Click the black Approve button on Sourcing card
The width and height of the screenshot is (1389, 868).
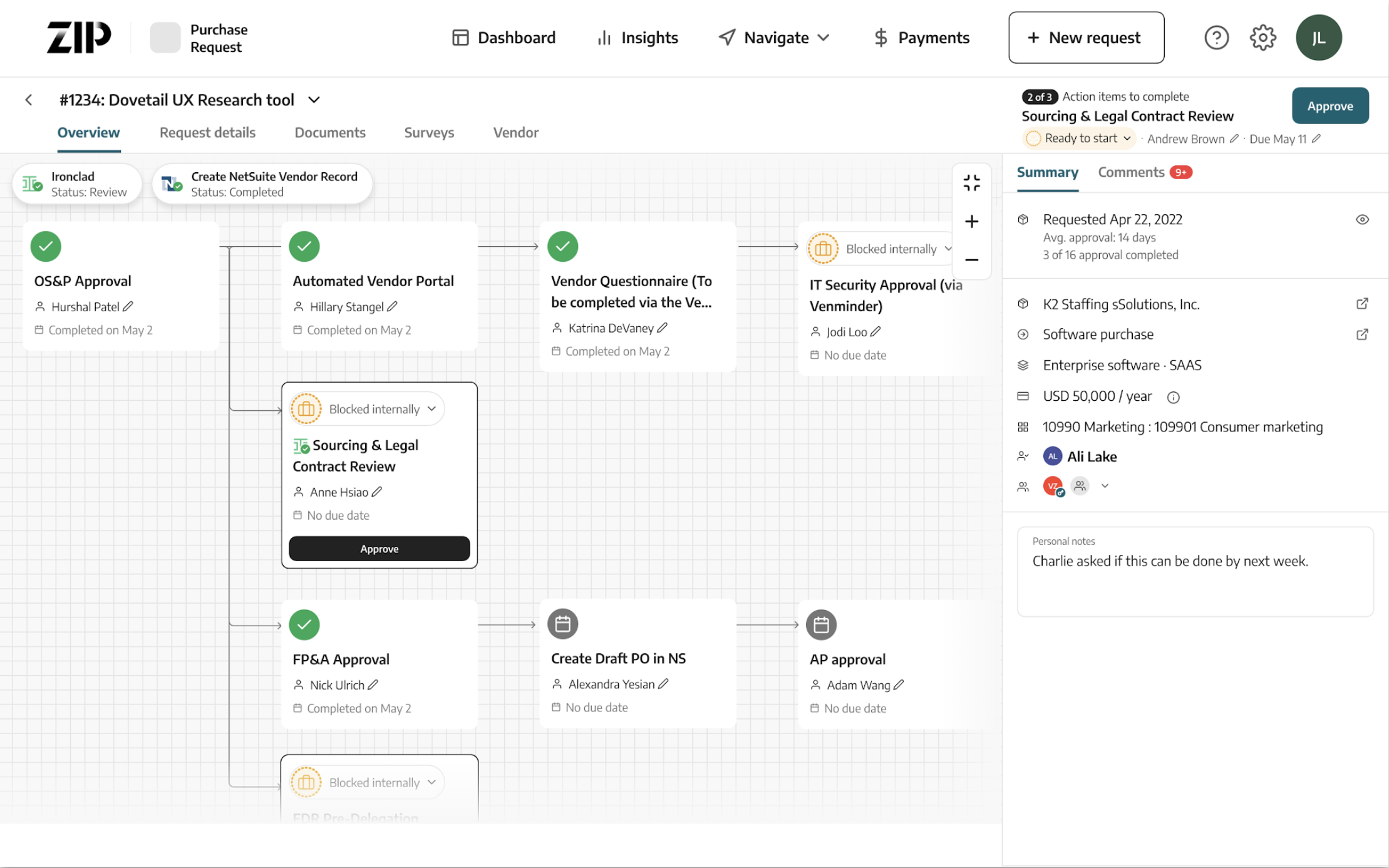[x=379, y=549]
